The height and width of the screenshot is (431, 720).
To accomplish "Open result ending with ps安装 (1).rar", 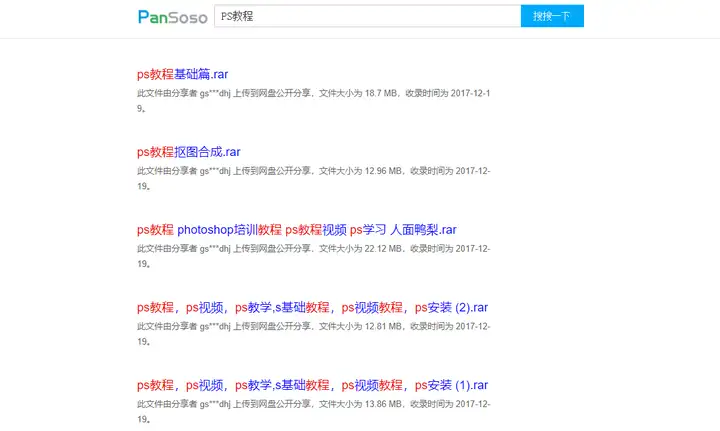I will 312,385.
